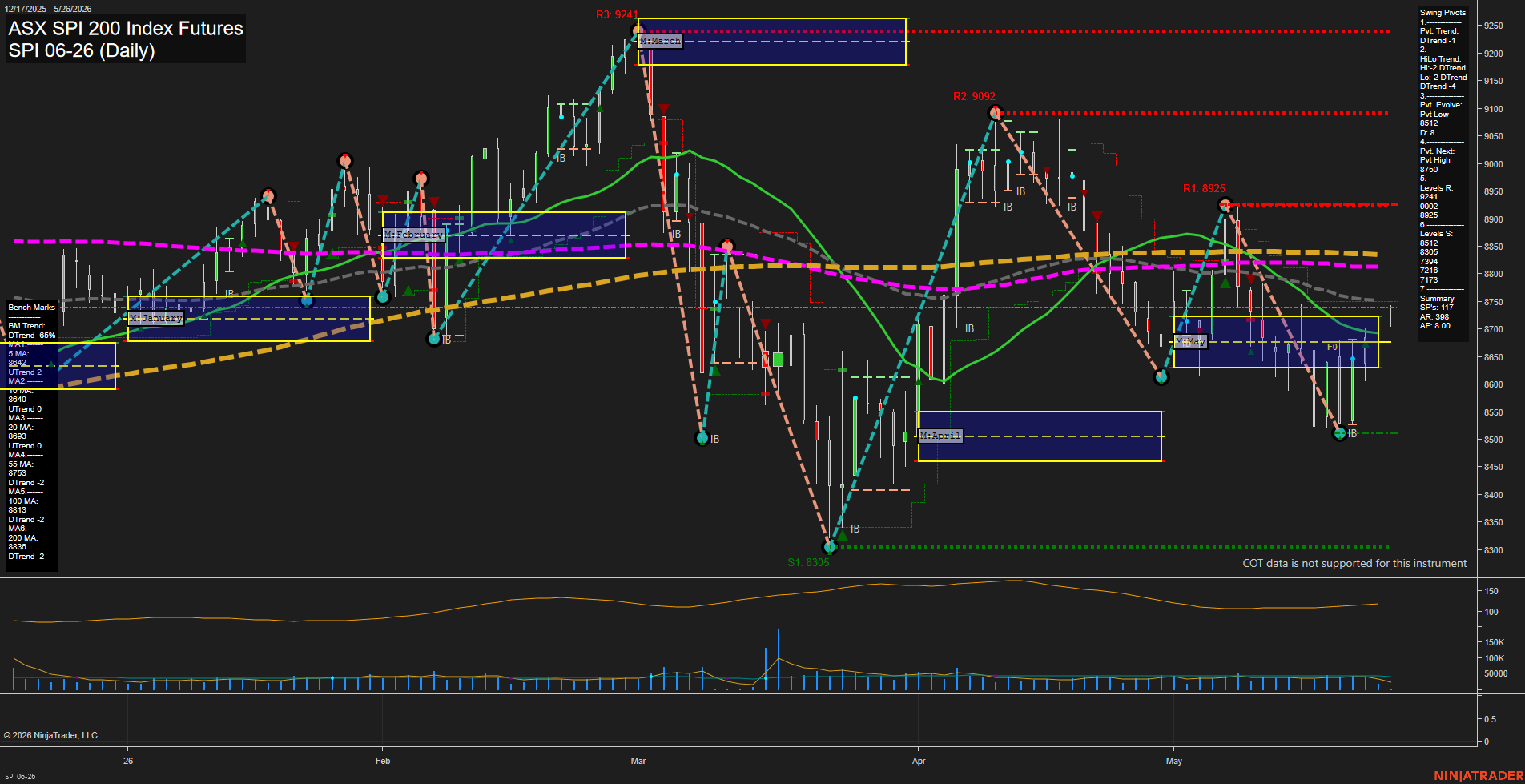Screen dimensions: 1525x784
Task: Click the 8300 price axis label
Action: 1493,550
